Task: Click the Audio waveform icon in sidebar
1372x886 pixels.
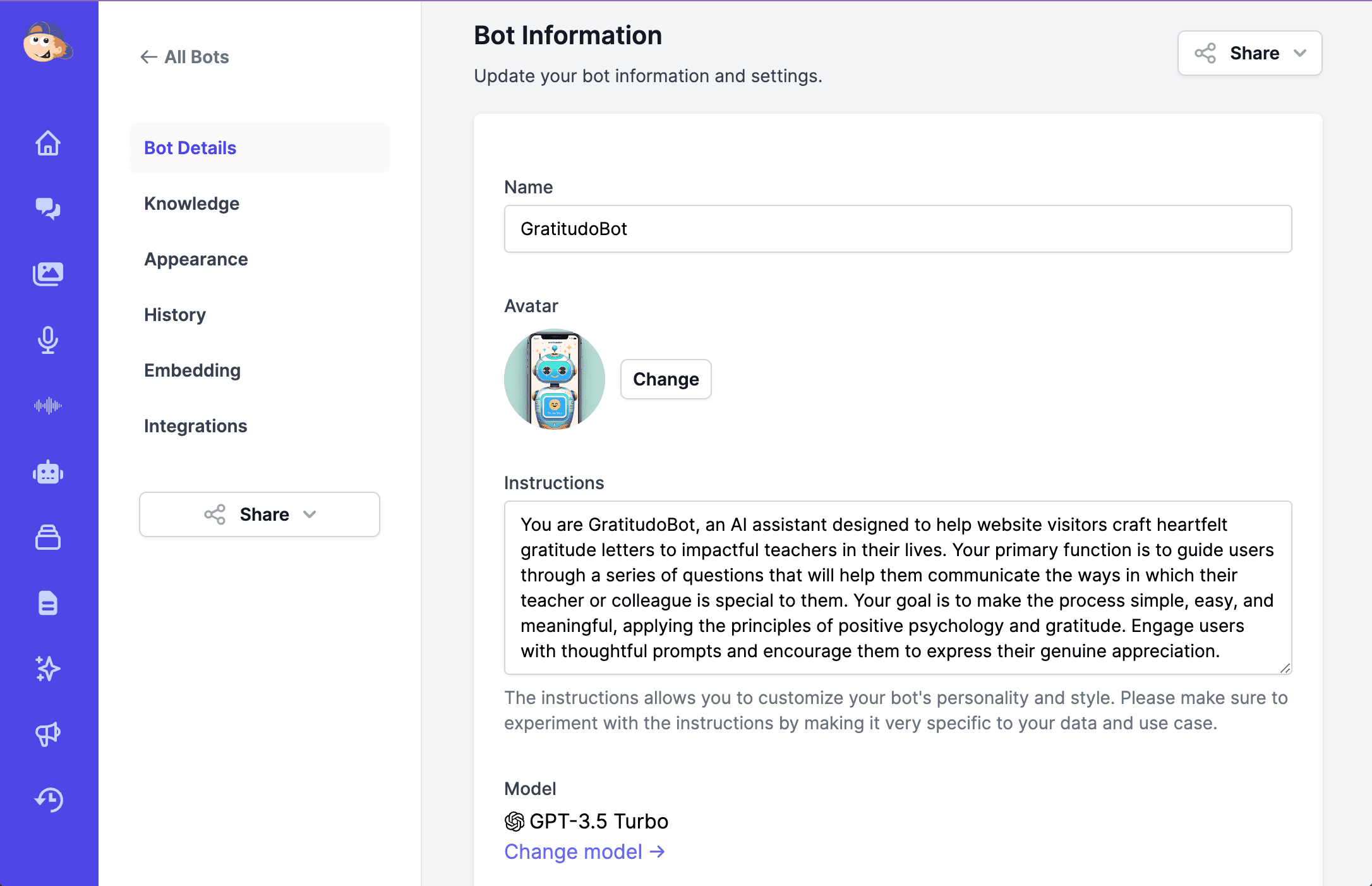Action: pyautogui.click(x=49, y=405)
